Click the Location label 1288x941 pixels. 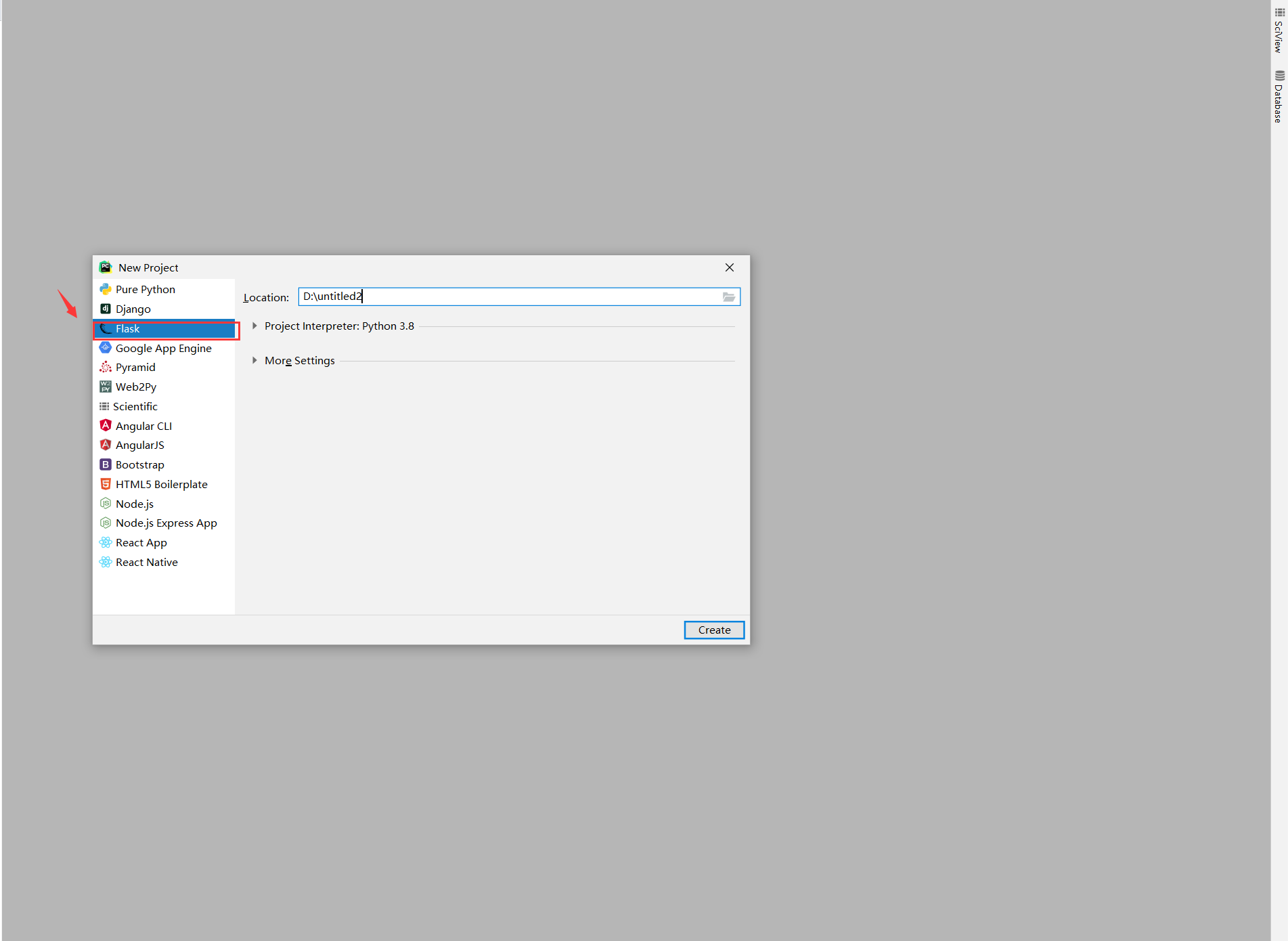(x=266, y=297)
